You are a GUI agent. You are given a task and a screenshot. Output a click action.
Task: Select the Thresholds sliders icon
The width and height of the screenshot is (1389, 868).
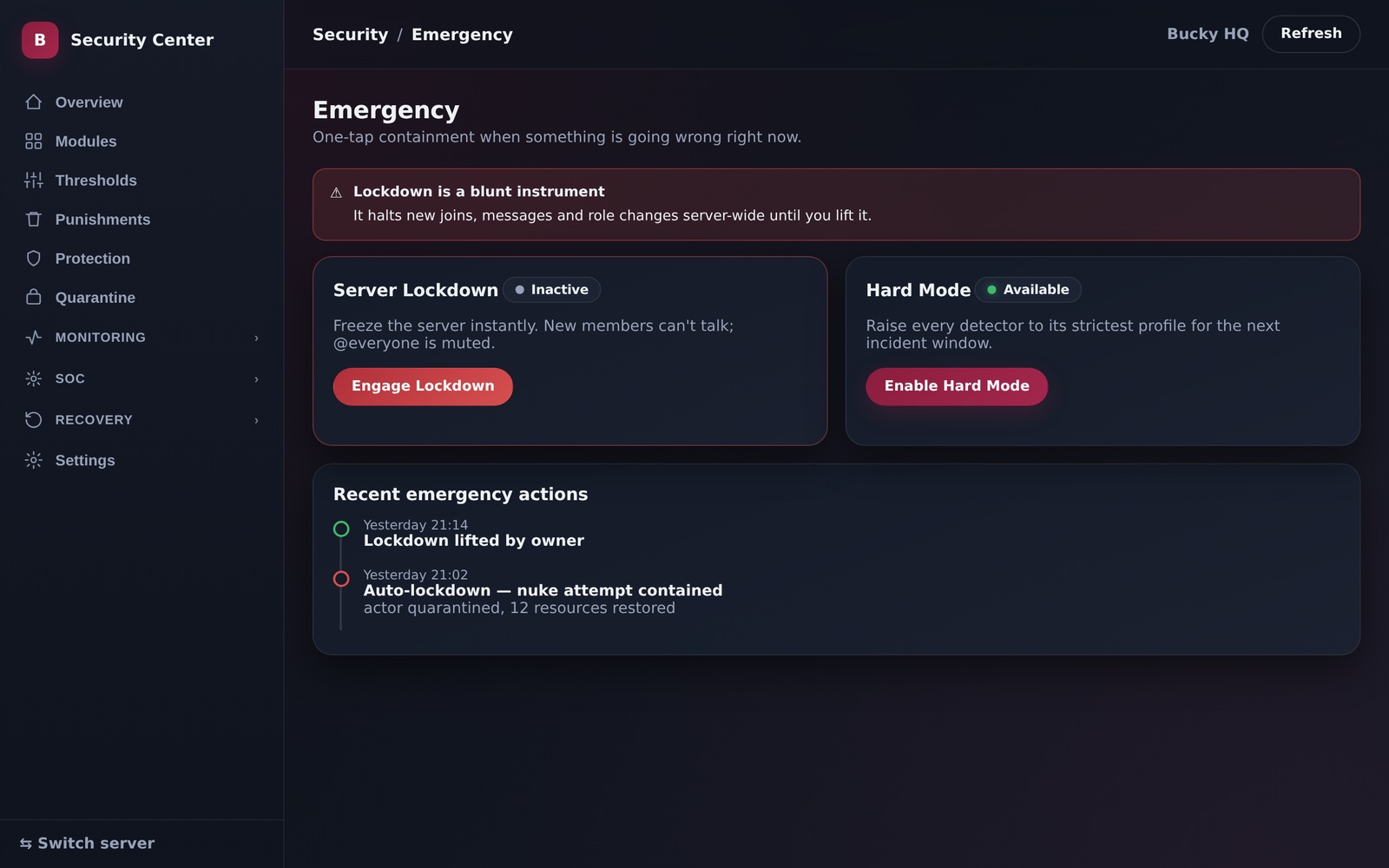(x=34, y=181)
